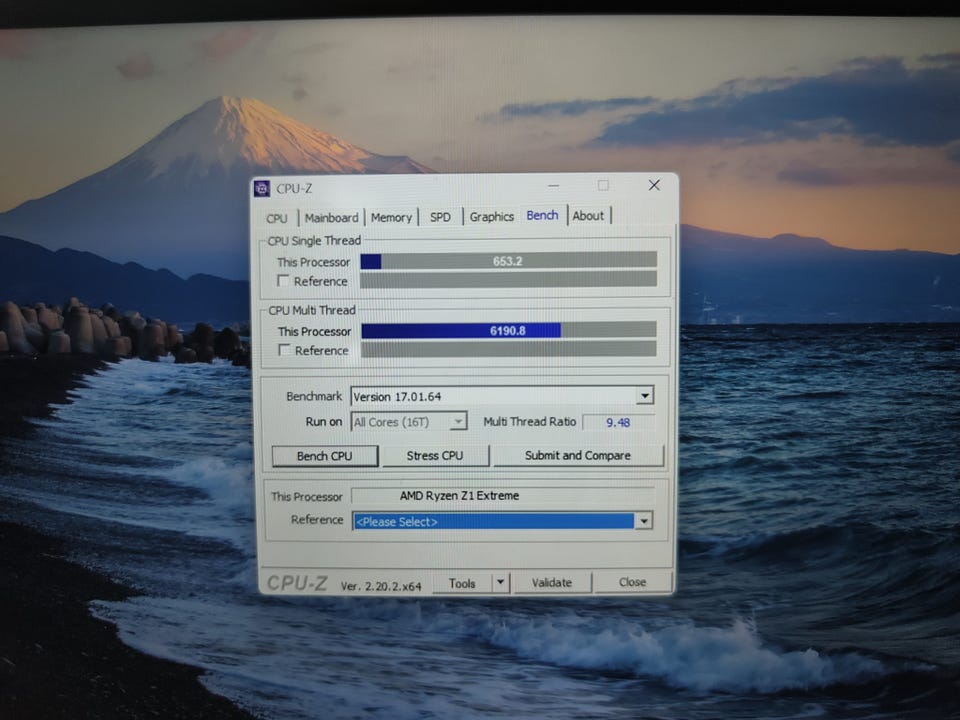Switch to the CPU tab
960x720 pixels.
pyautogui.click(x=277, y=218)
